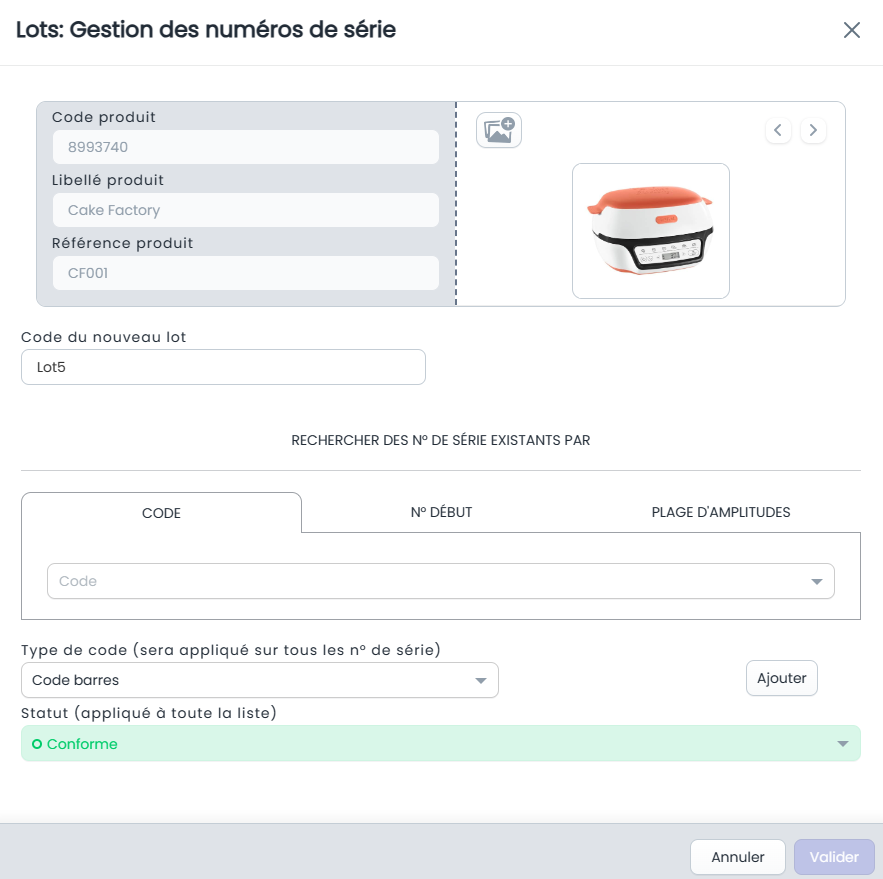Select the PLAGE D'AMPLITUDES tab
This screenshot has height=879, width=883.
click(x=720, y=512)
